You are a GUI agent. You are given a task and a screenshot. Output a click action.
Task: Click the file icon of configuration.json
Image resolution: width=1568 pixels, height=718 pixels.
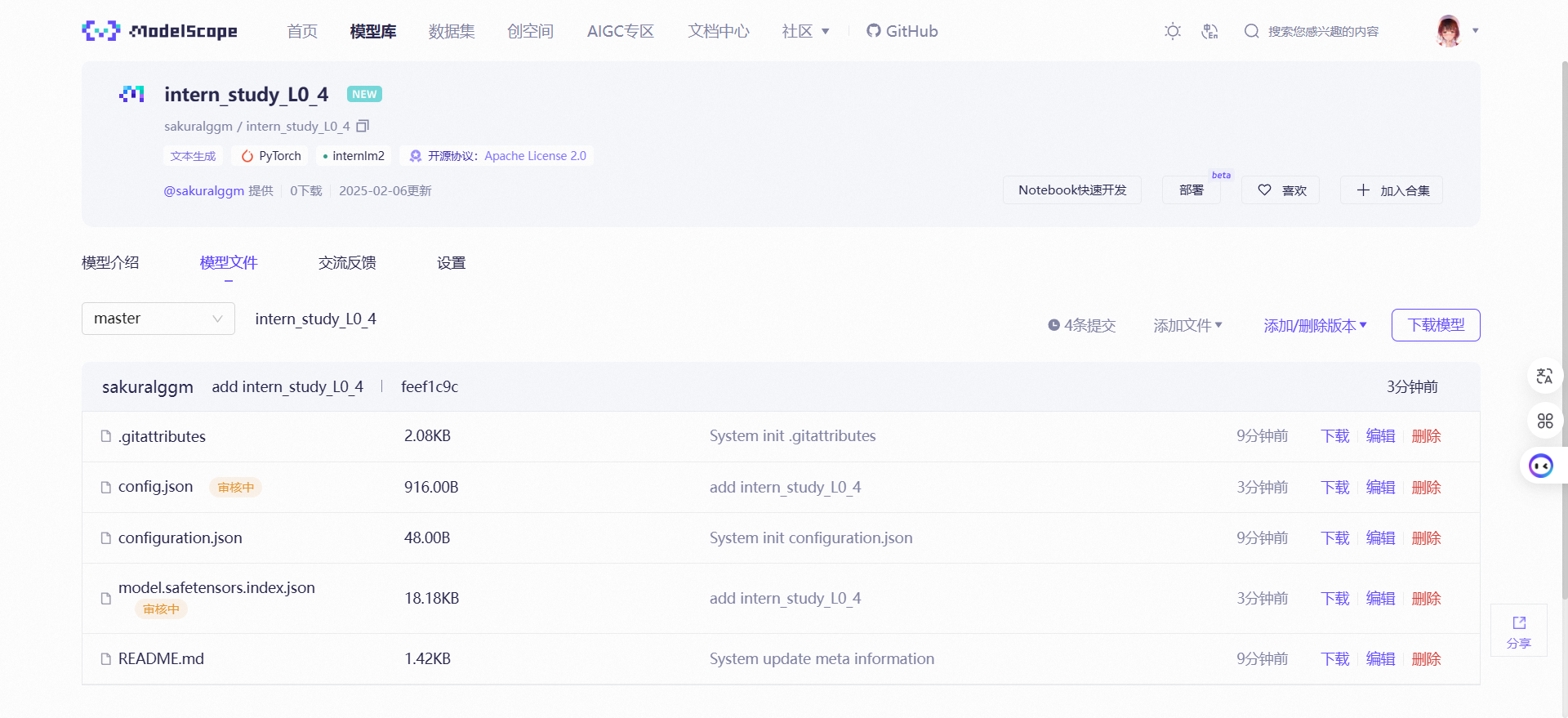pyautogui.click(x=106, y=537)
